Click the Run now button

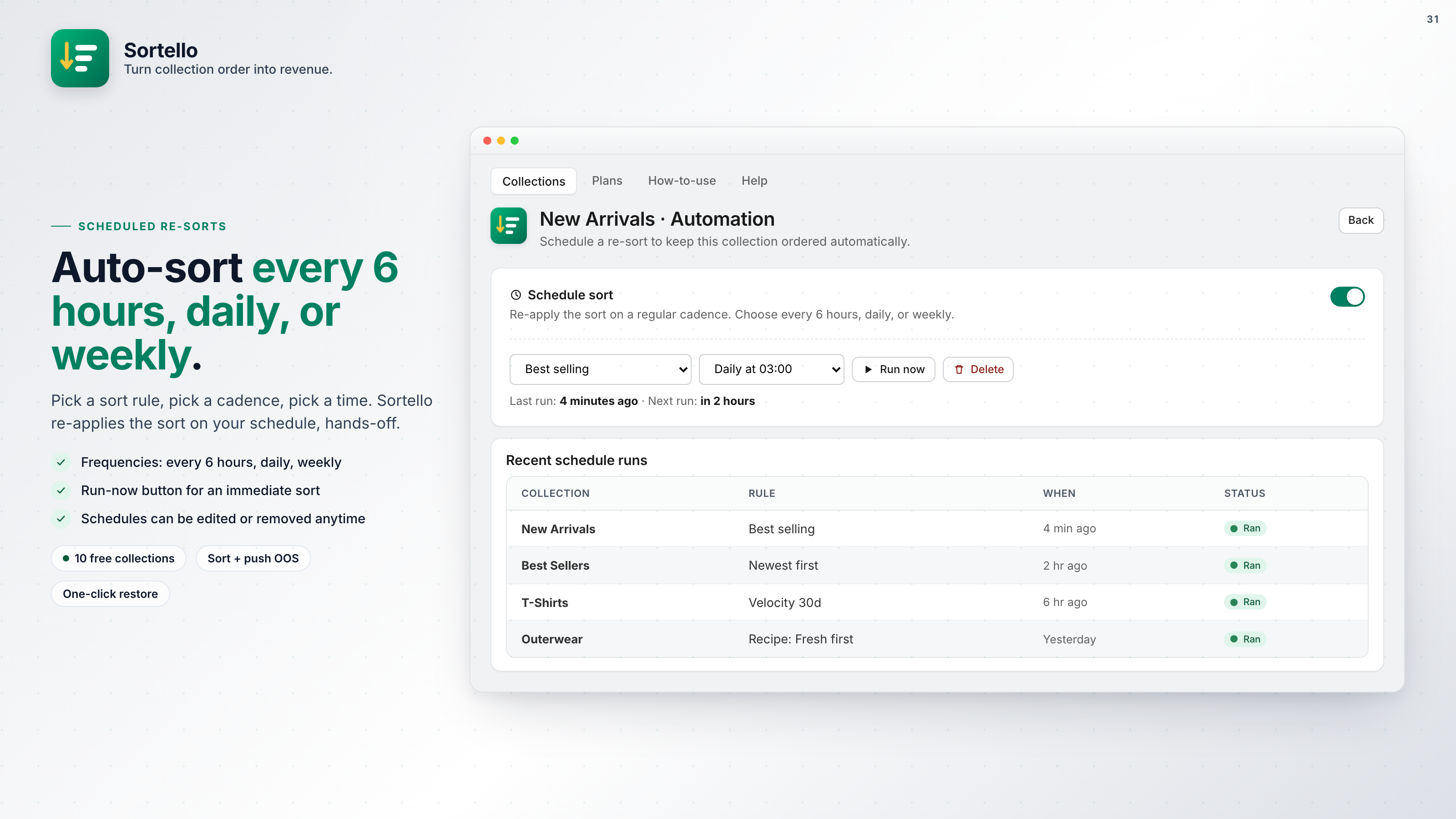(893, 369)
